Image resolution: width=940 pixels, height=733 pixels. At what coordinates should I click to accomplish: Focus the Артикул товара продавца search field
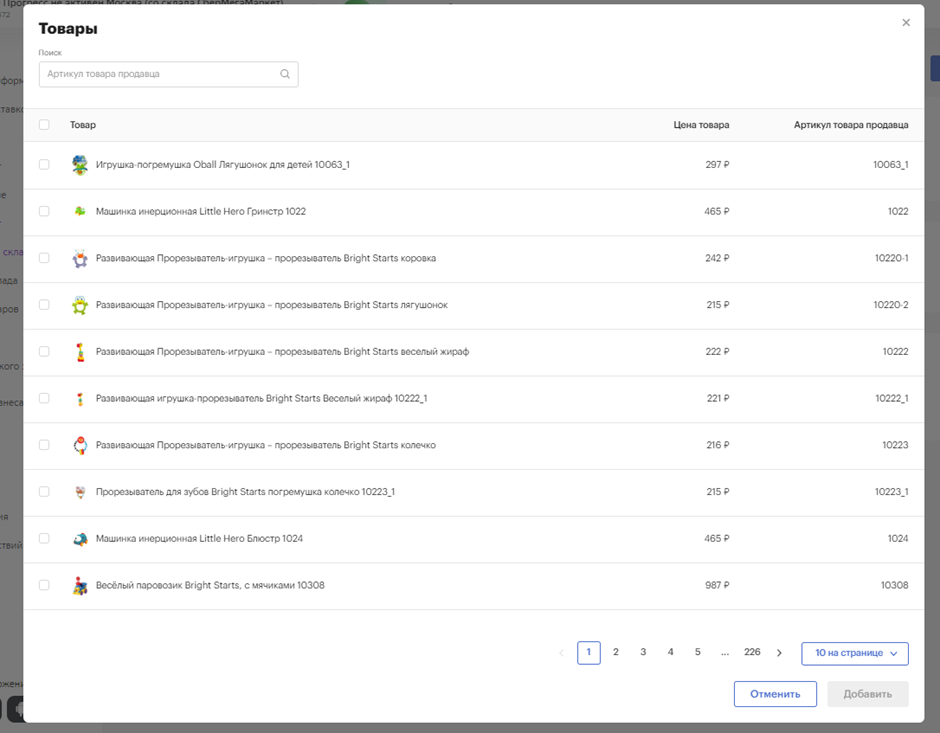coord(168,74)
